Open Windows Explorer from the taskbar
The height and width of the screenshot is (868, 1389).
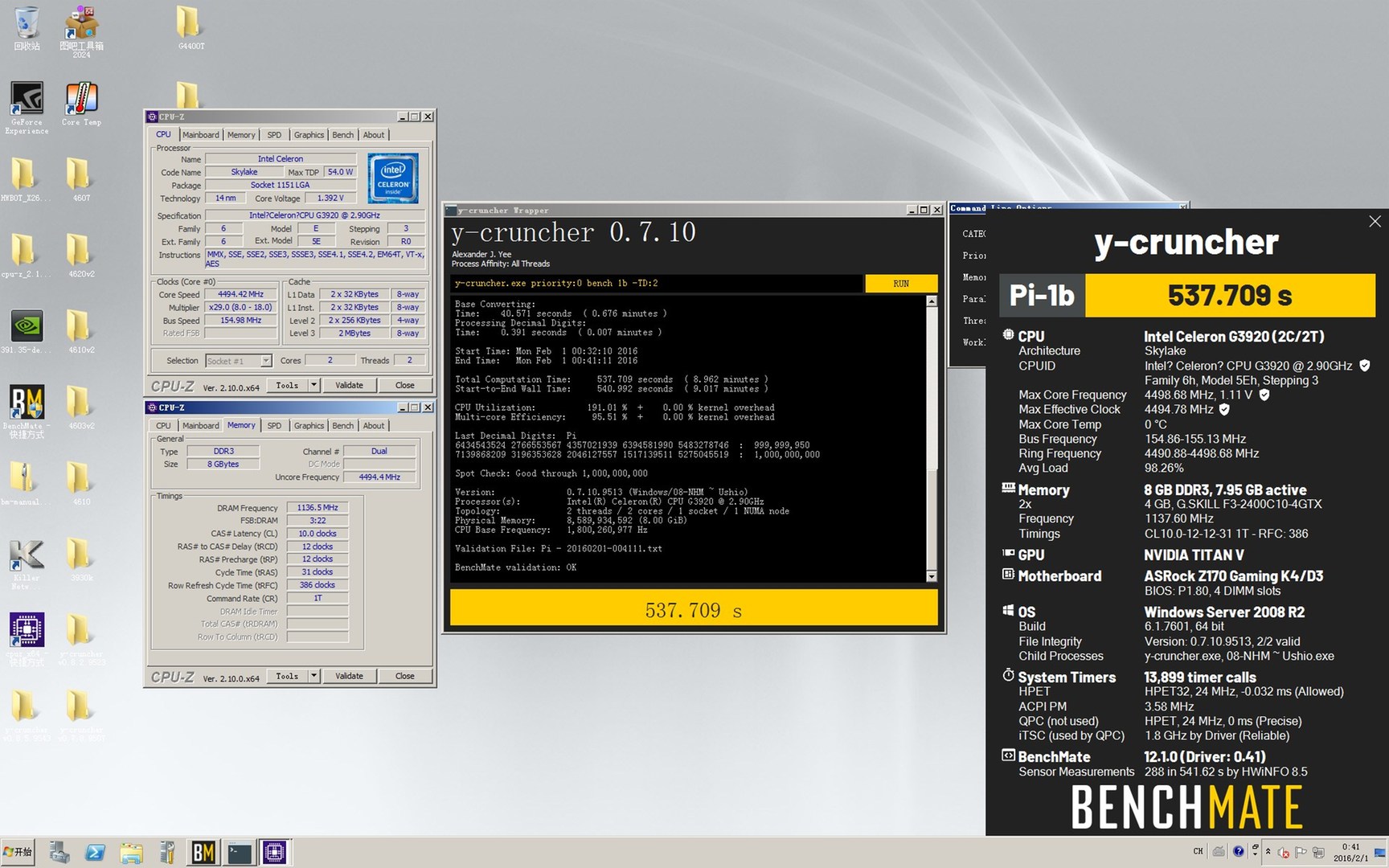[131, 852]
